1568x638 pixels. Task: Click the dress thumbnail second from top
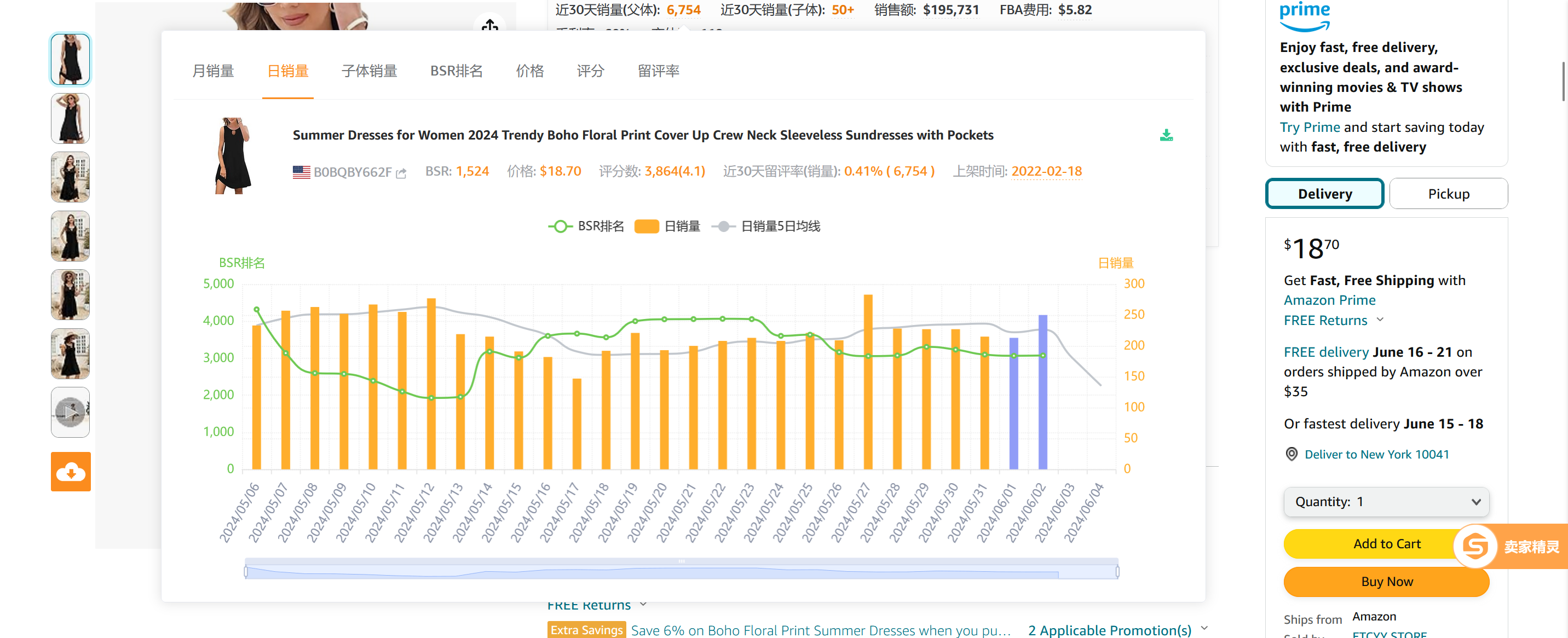pyautogui.click(x=70, y=113)
